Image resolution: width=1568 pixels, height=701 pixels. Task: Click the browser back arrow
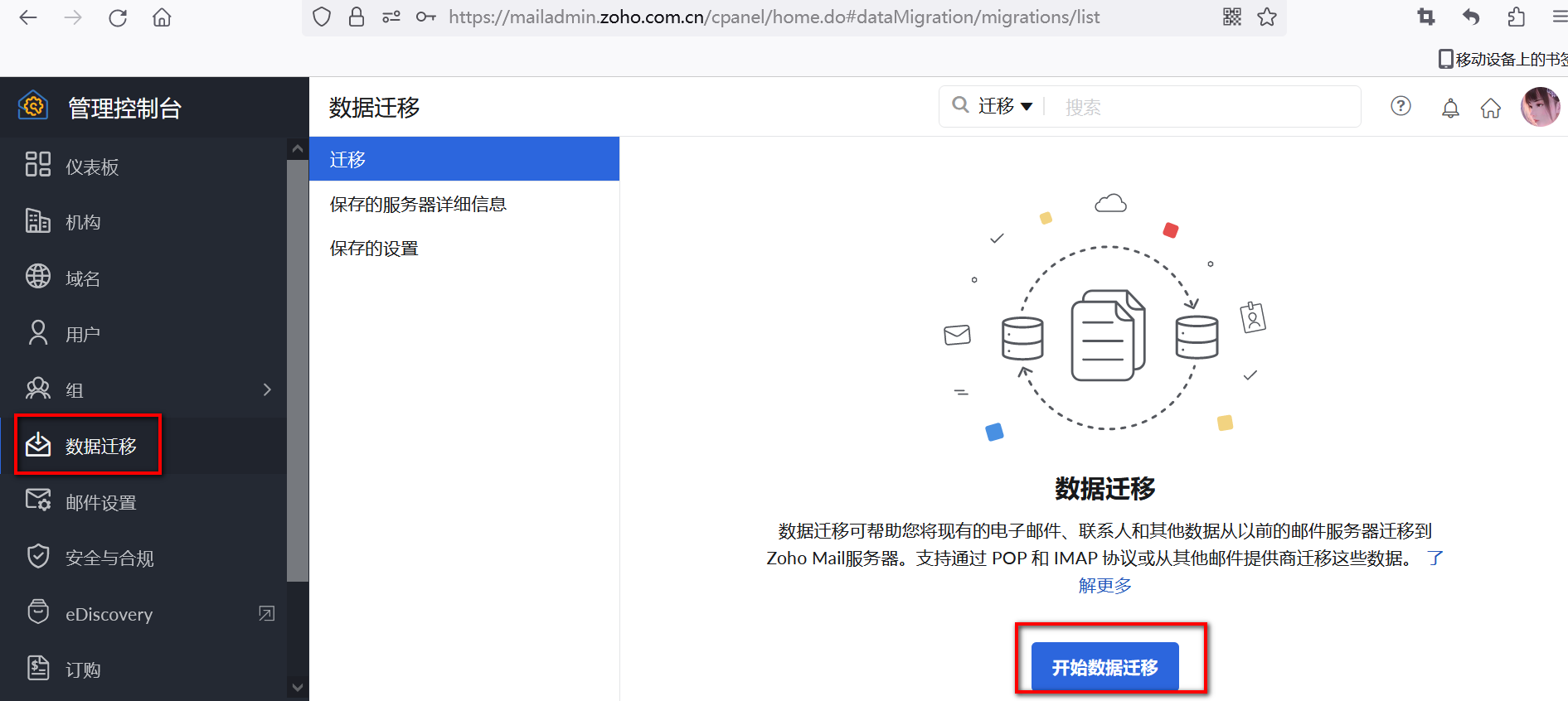[x=28, y=17]
